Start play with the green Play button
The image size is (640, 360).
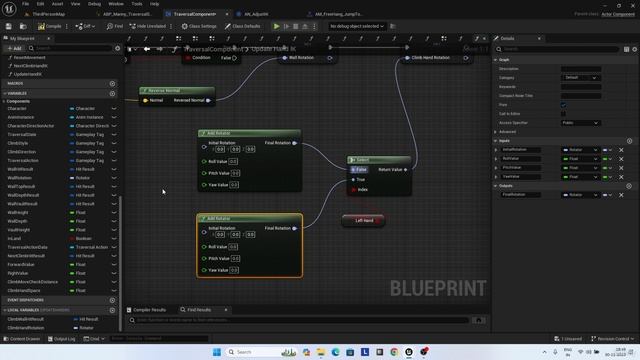point(276,26)
